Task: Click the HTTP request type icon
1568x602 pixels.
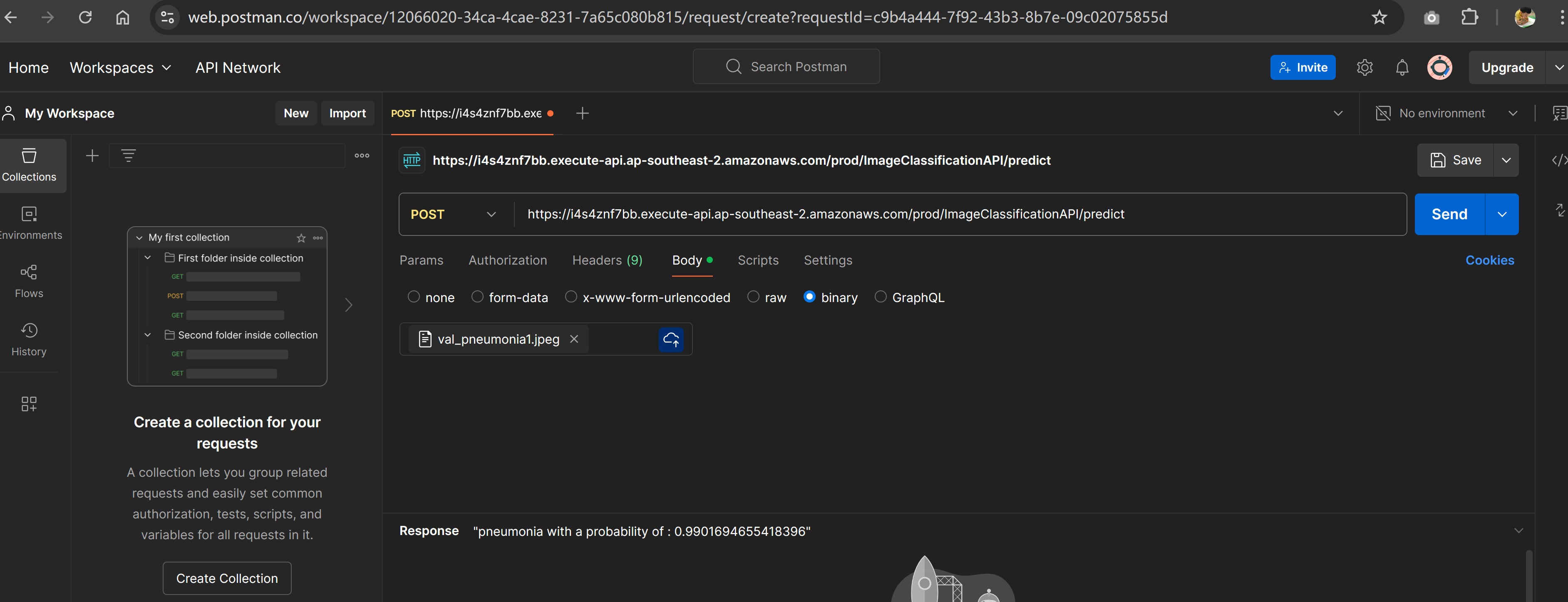Action: tap(412, 161)
